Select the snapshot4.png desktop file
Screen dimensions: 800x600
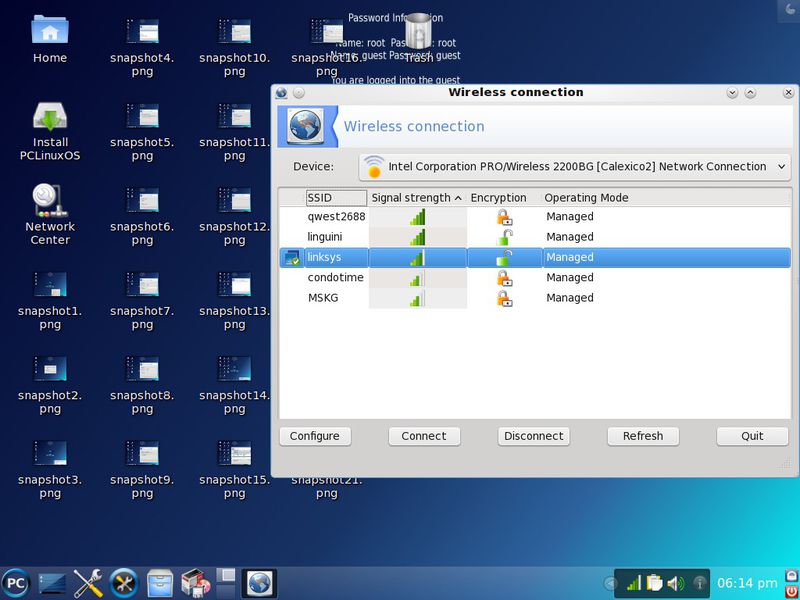click(142, 47)
